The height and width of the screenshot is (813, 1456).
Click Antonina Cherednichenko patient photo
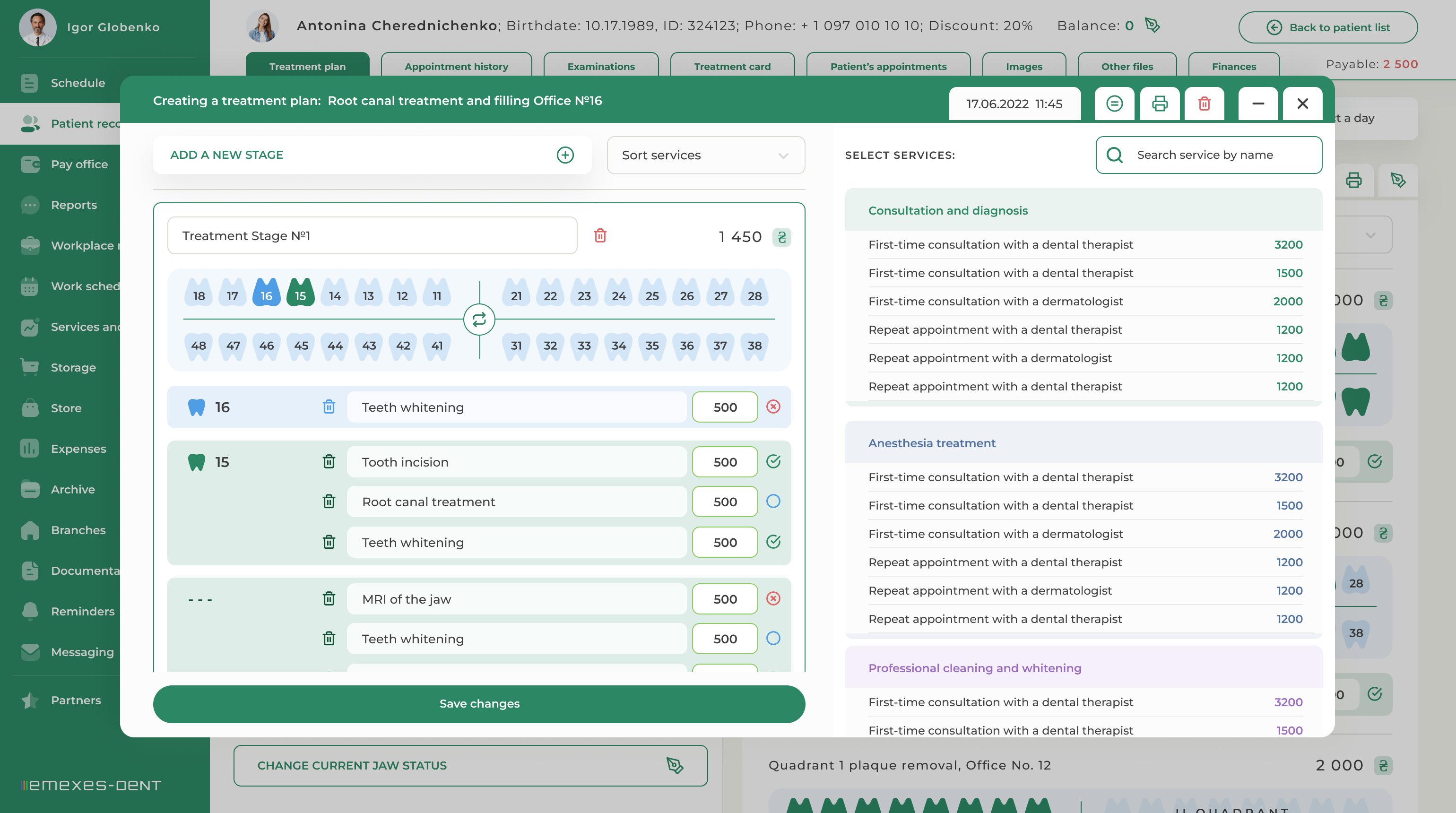(262, 26)
